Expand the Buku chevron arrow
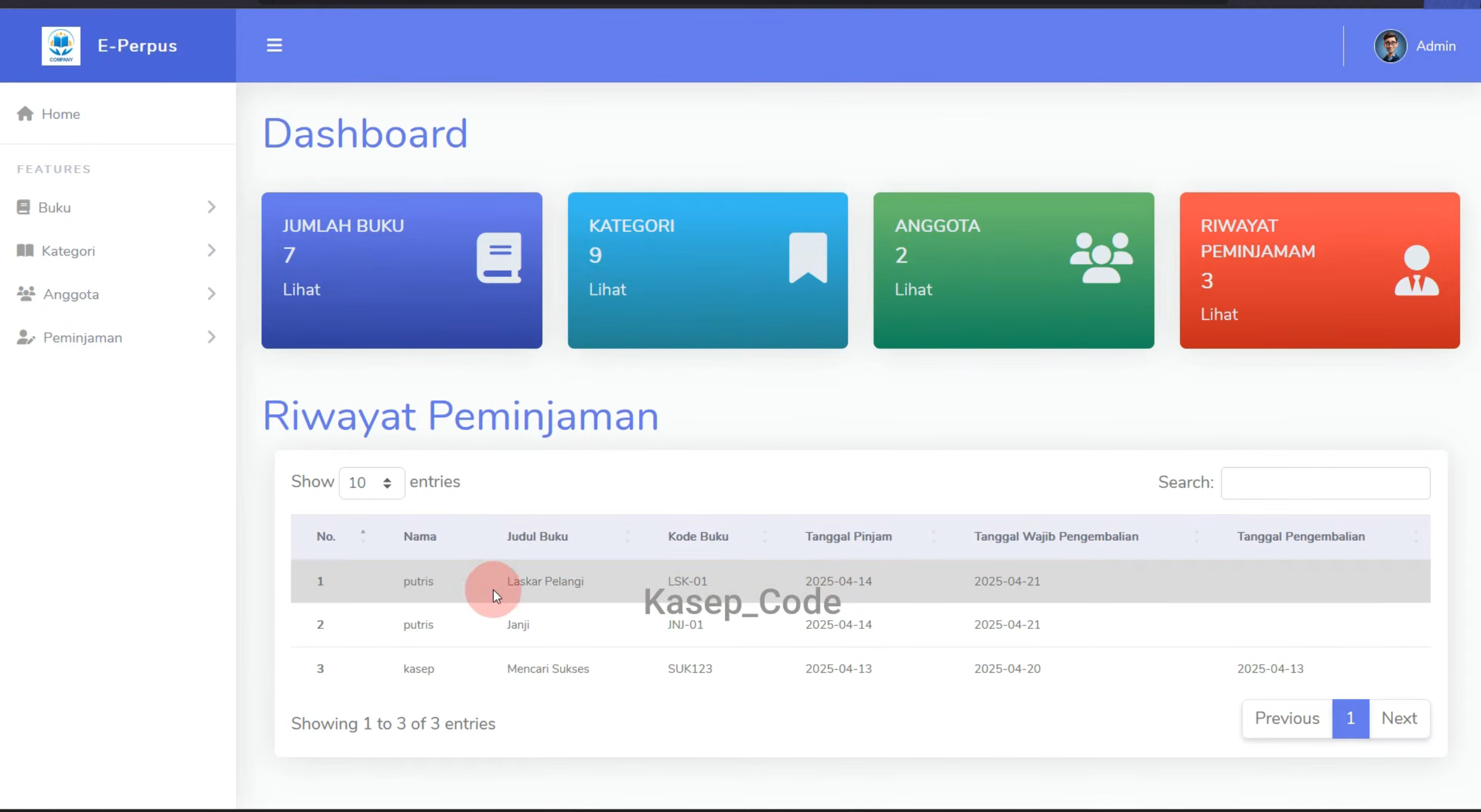 pos(212,207)
